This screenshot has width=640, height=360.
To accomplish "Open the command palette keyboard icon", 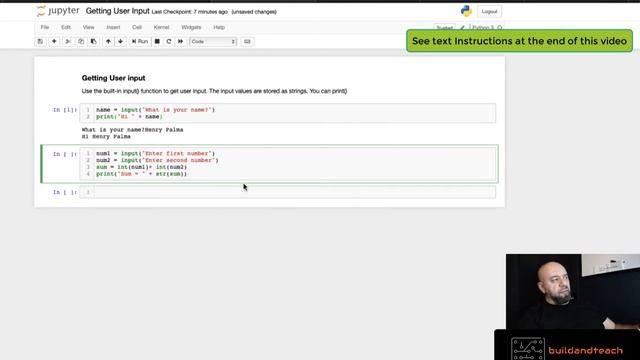I will (x=247, y=42).
